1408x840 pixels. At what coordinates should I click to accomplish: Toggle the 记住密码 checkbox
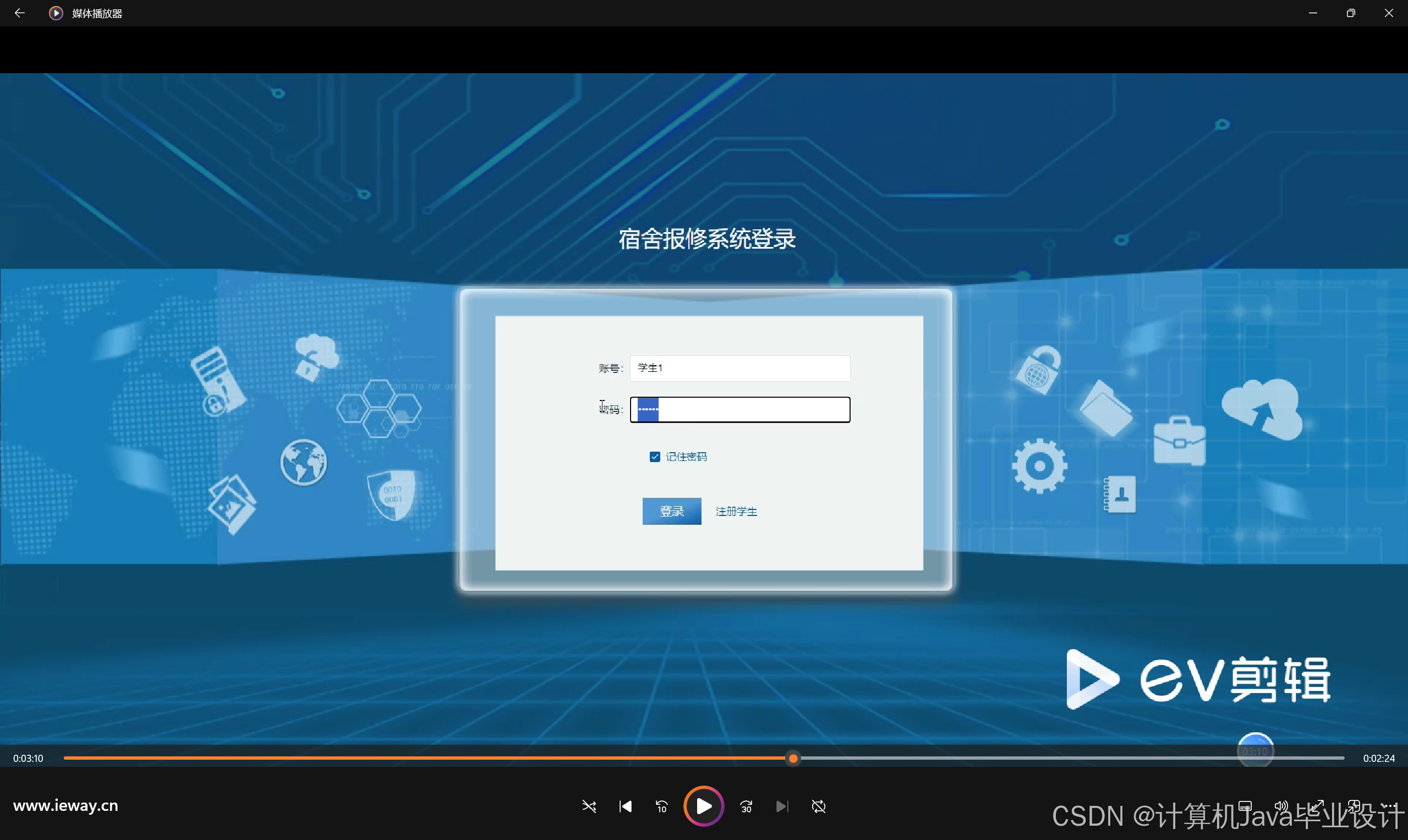654,456
